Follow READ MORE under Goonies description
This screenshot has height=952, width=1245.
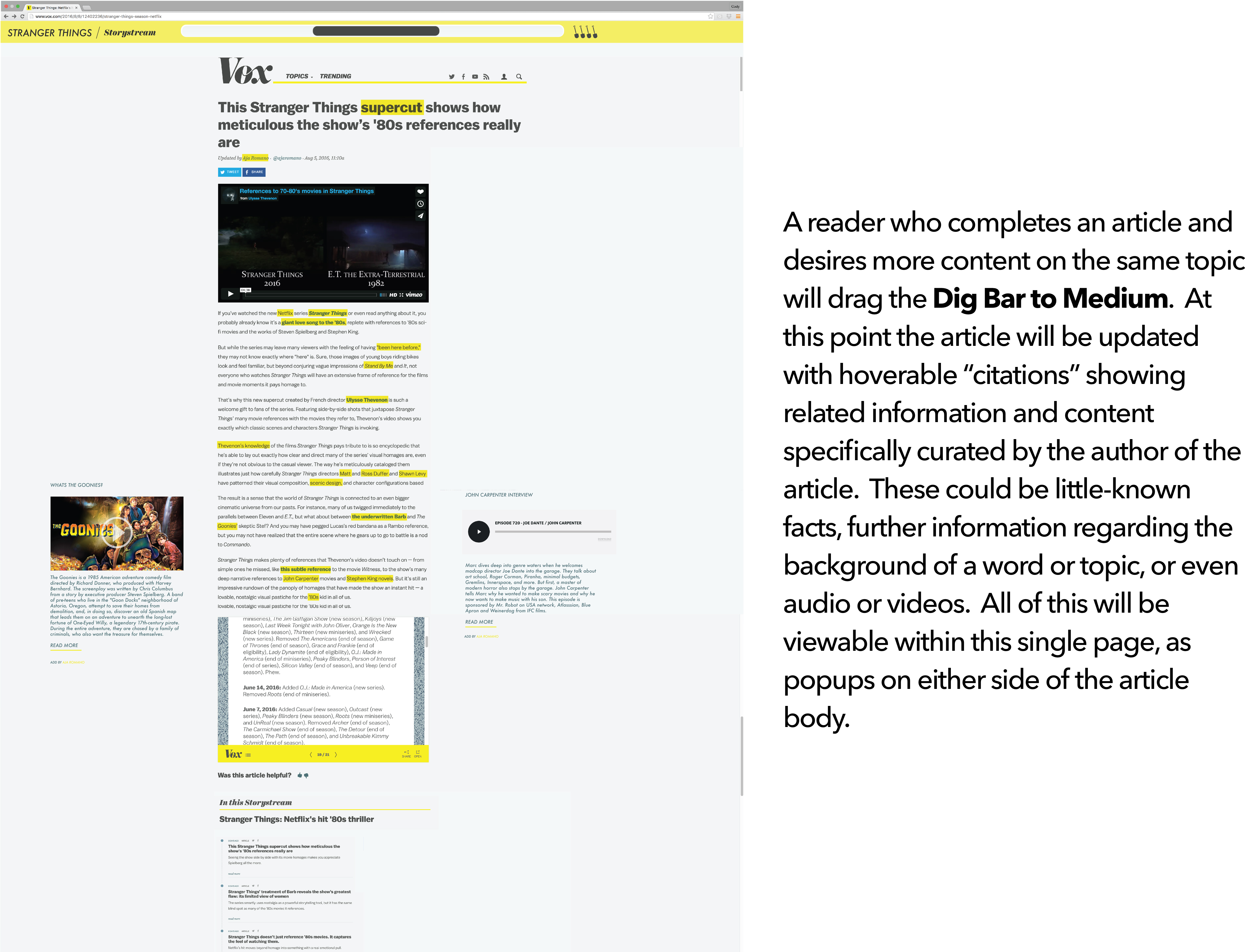[x=64, y=646]
